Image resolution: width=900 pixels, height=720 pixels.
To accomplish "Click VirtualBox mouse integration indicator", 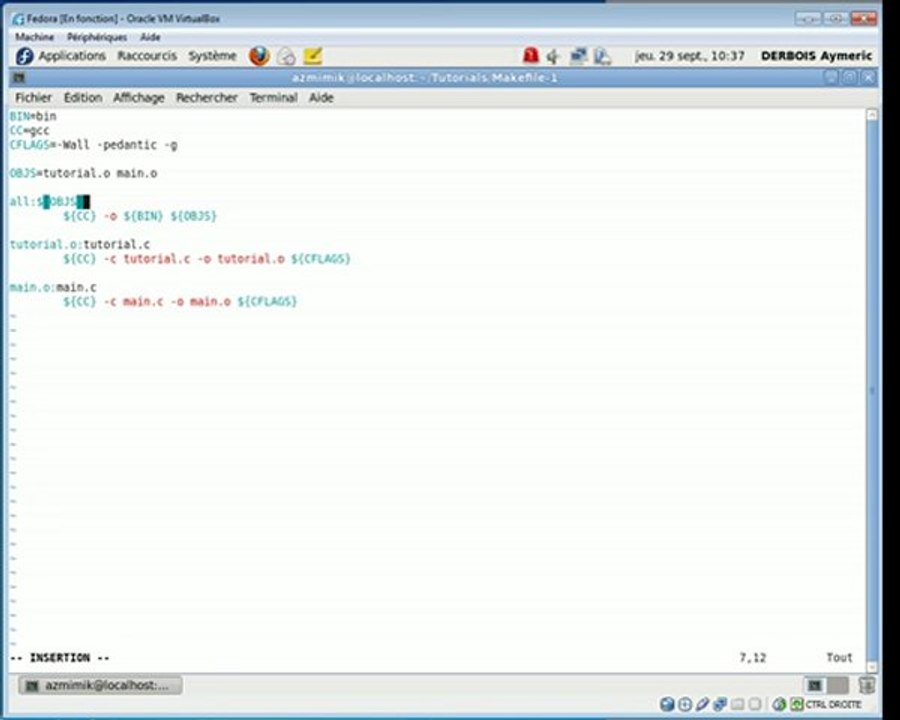I will (x=778, y=704).
